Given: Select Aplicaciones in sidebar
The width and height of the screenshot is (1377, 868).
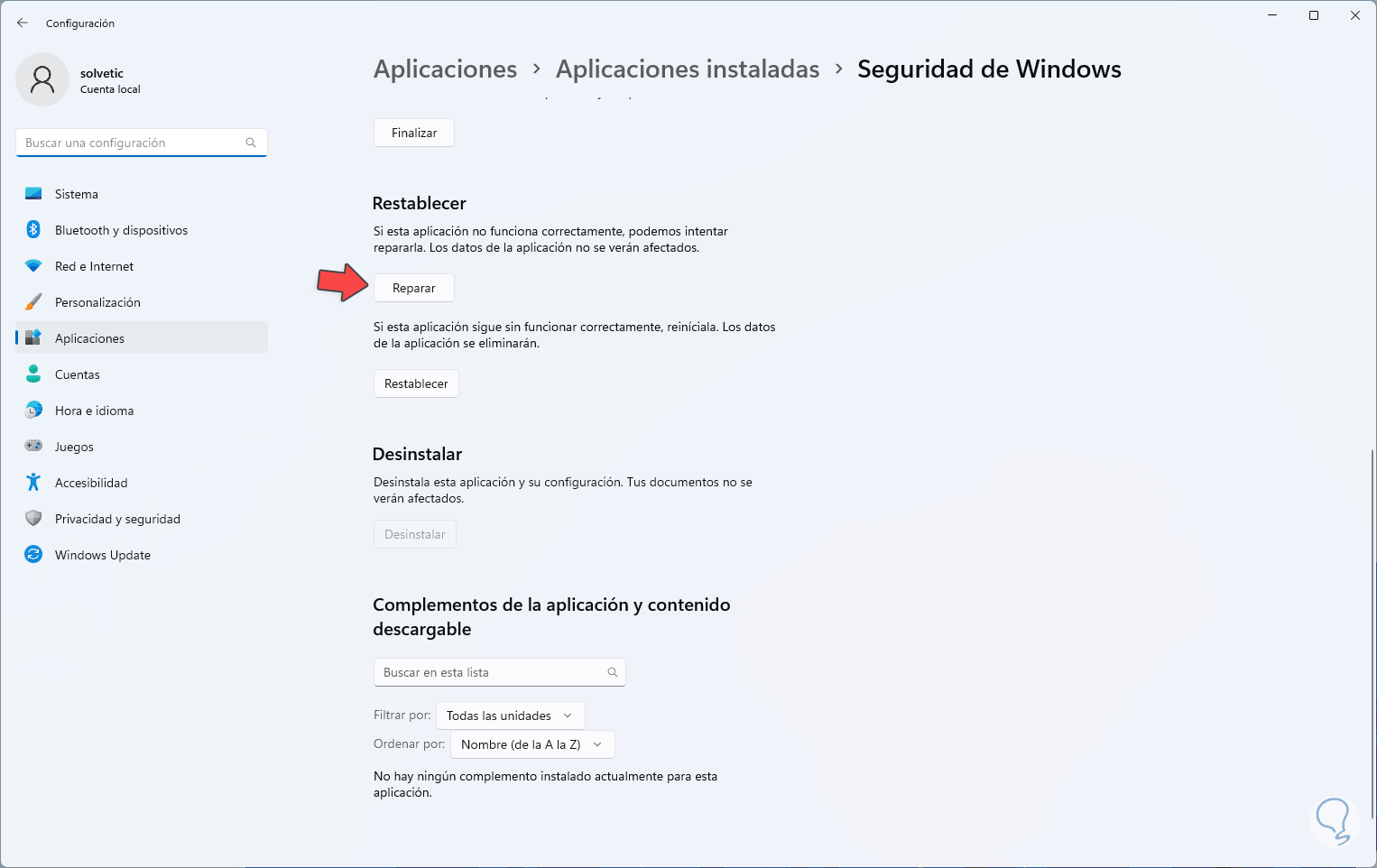Looking at the screenshot, I should tap(142, 338).
